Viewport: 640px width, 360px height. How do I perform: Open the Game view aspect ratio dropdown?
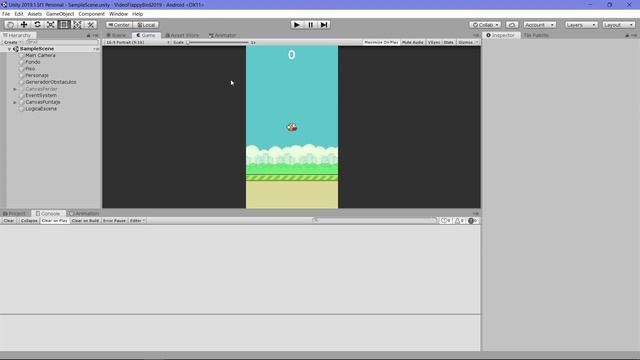(x=138, y=42)
